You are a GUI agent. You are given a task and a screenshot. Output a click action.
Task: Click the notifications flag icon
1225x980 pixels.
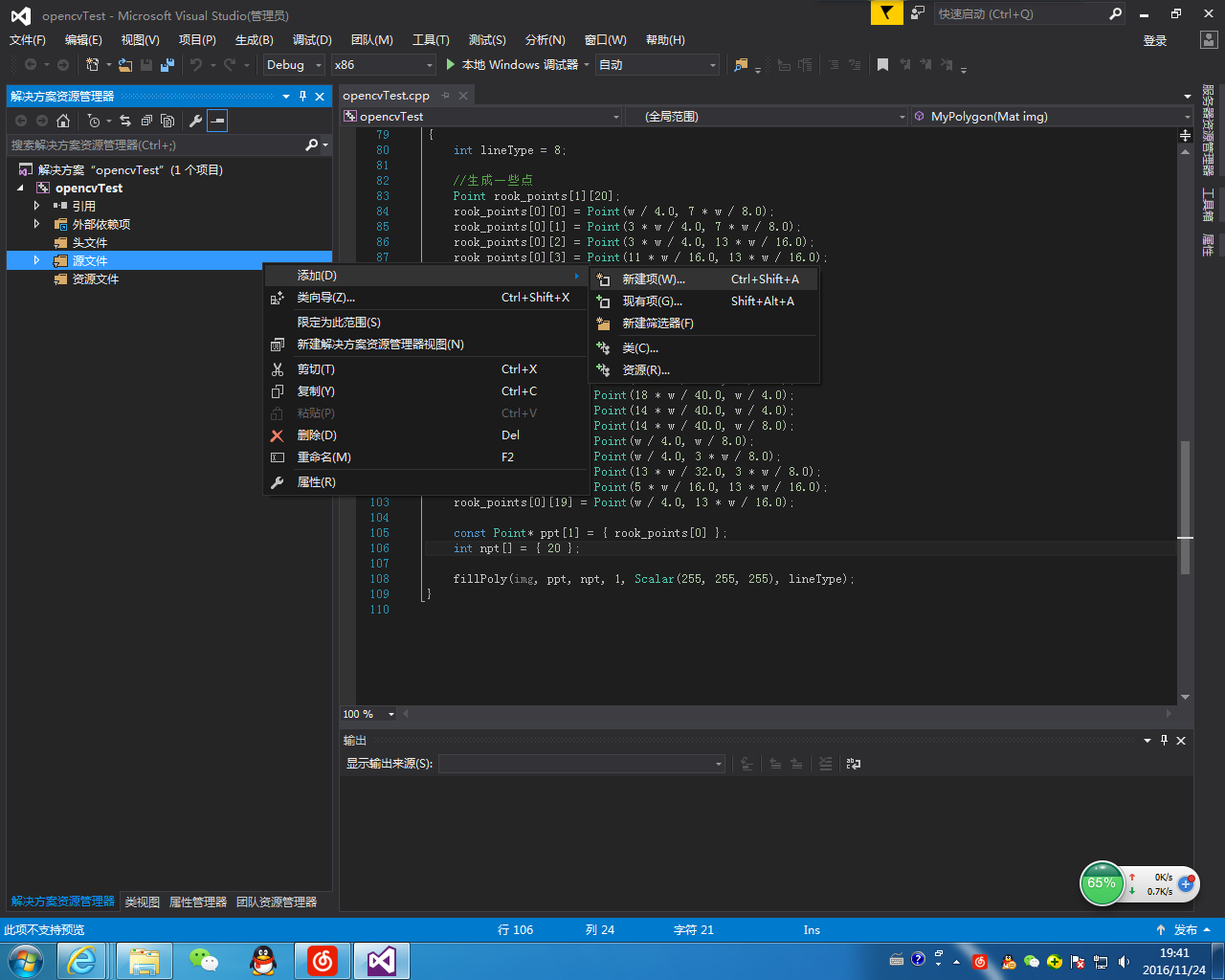coord(887,13)
